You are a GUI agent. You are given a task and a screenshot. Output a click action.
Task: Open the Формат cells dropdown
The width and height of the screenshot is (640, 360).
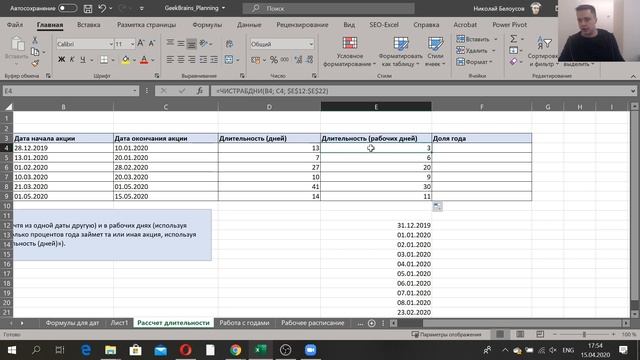click(475, 62)
